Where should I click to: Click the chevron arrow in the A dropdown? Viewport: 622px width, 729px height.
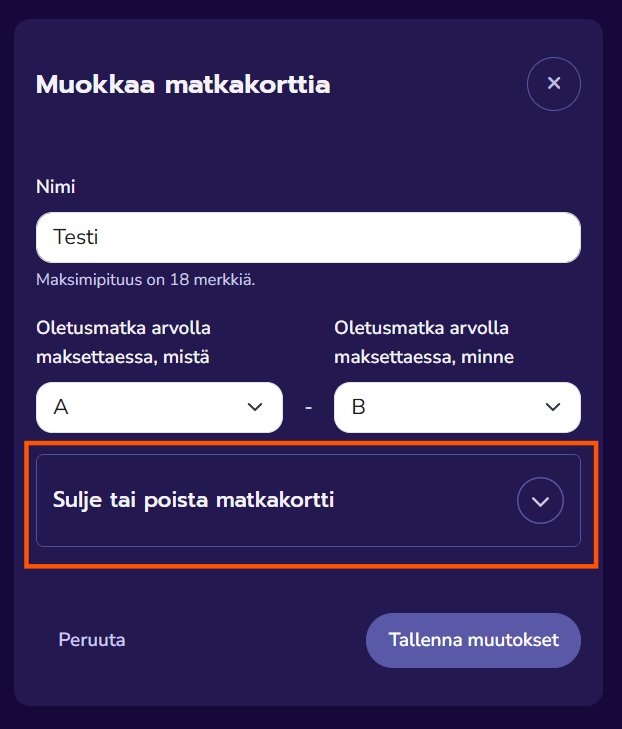[254, 407]
